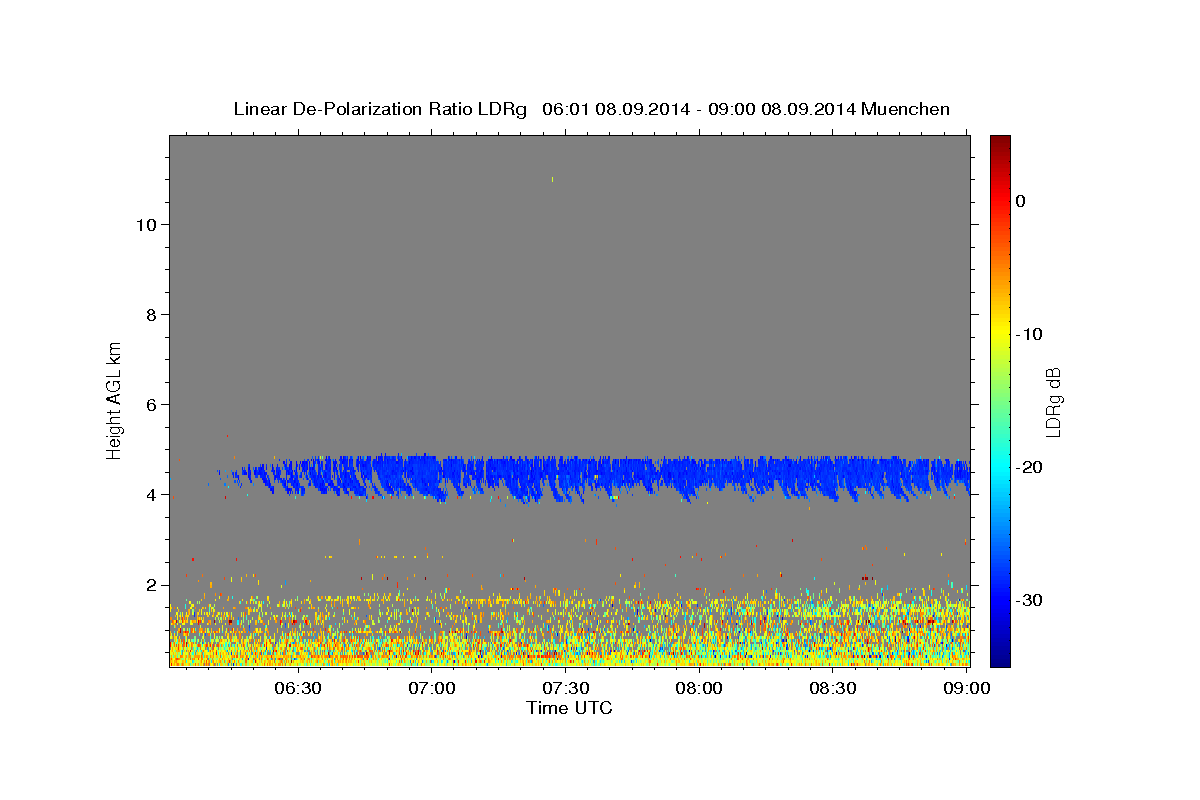Click the 09:00 time tick label
1200x800 pixels.
click(966, 688)
